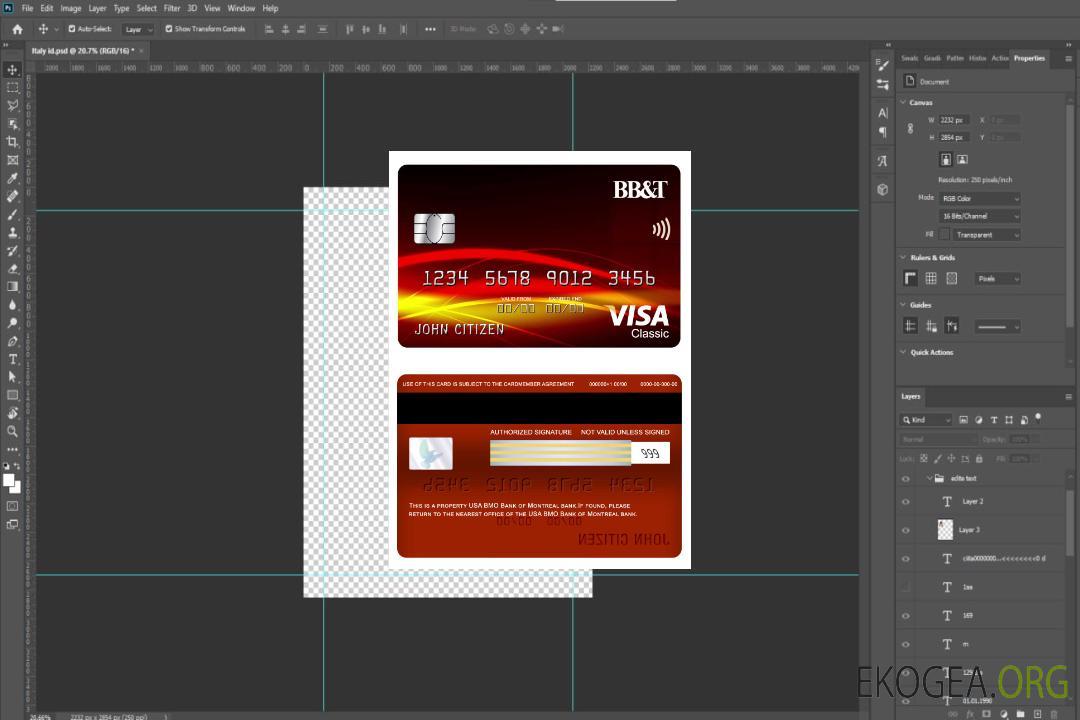The image size is (1080, 720).
Task: Open the Glyphs panel icon
Action: point(882,161)
